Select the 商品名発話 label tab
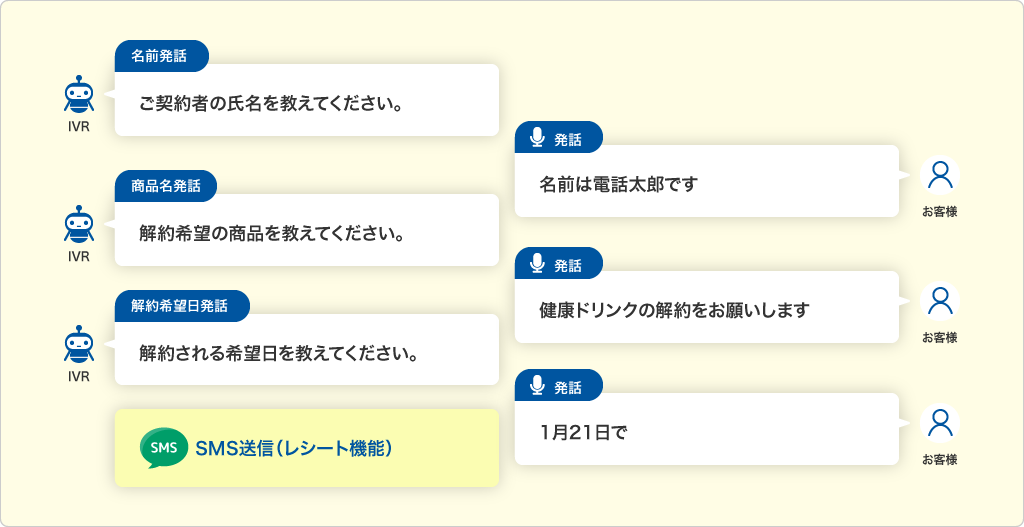 pos(166,186)
